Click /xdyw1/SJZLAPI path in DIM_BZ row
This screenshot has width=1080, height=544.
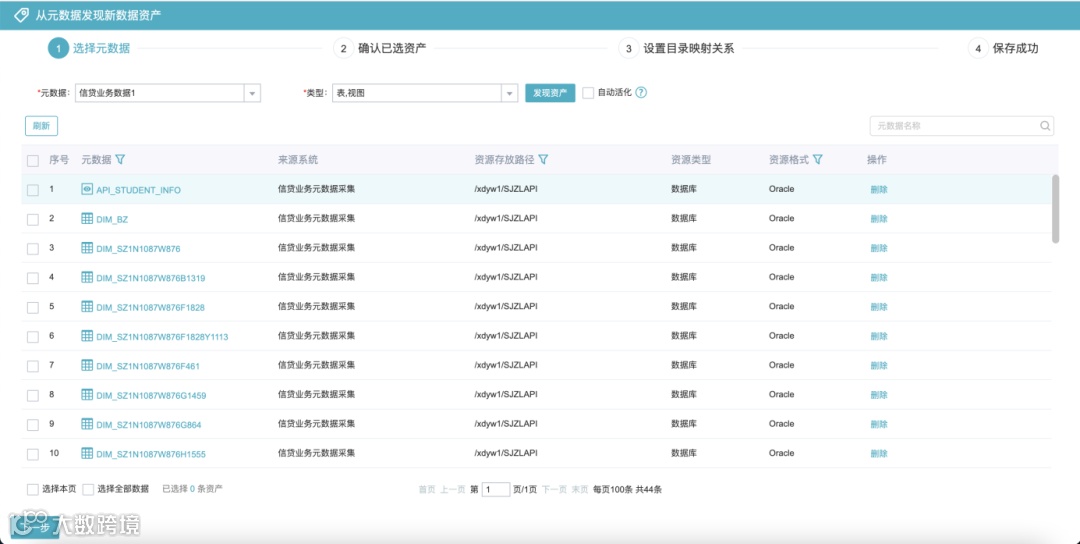click(506, 218)
